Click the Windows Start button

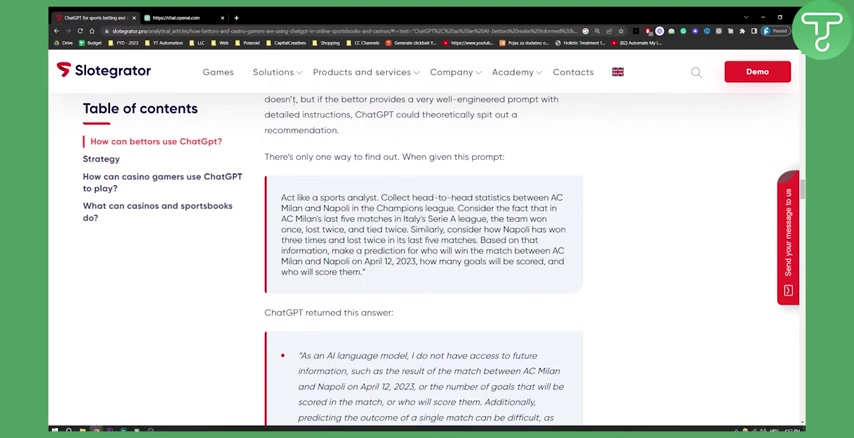(x=54, y=430)
